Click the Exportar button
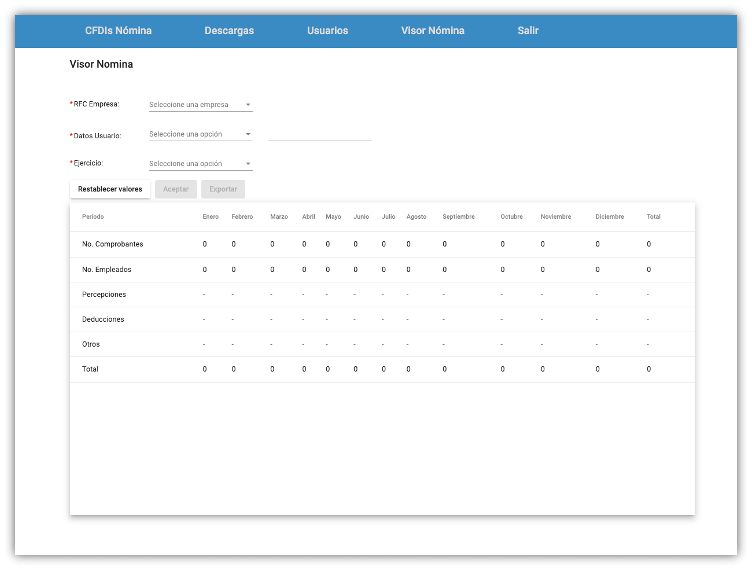This screenshot has width=752, height=570. [x=223, y=189]
